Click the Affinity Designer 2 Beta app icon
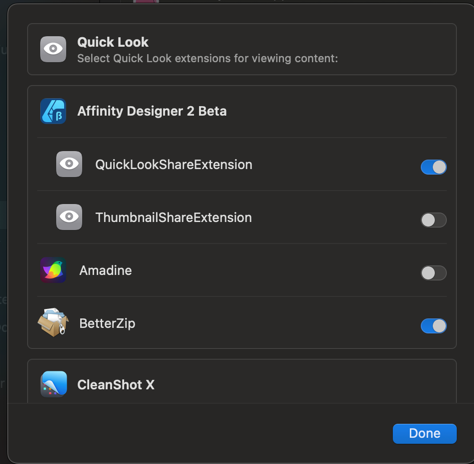Image resolution: width=474 pixels, height=464 pixels. tap(53, 111)
